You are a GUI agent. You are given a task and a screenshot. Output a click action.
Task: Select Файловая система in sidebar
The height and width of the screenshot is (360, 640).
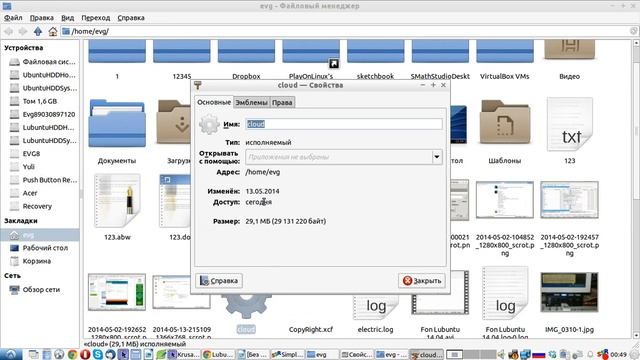(x=42, y=62)
